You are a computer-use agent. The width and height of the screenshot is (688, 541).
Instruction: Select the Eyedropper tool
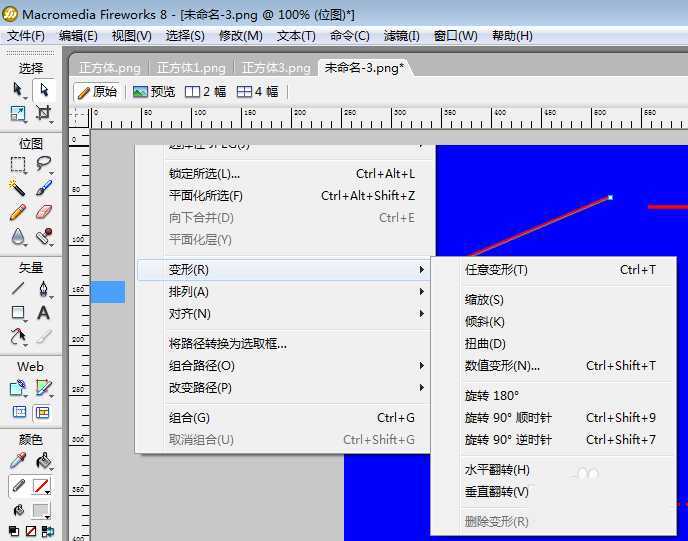(x=18, y=461)
